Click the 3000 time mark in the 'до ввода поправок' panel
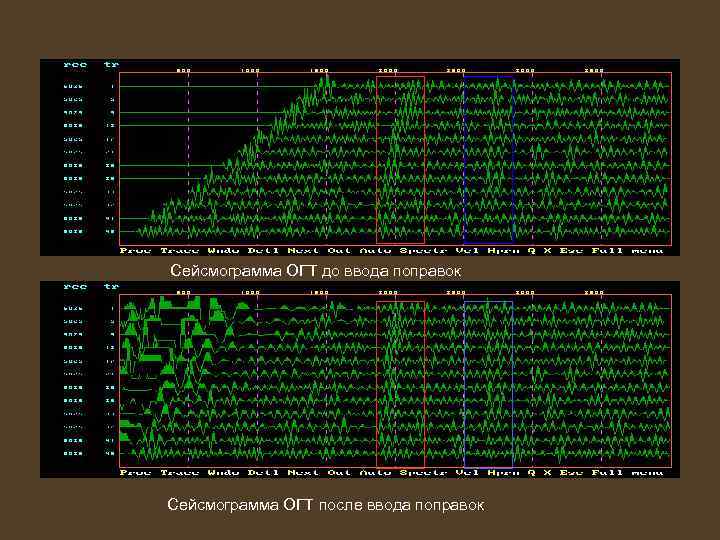The width and height of the screenshot is (720, 540). [525, 70]
